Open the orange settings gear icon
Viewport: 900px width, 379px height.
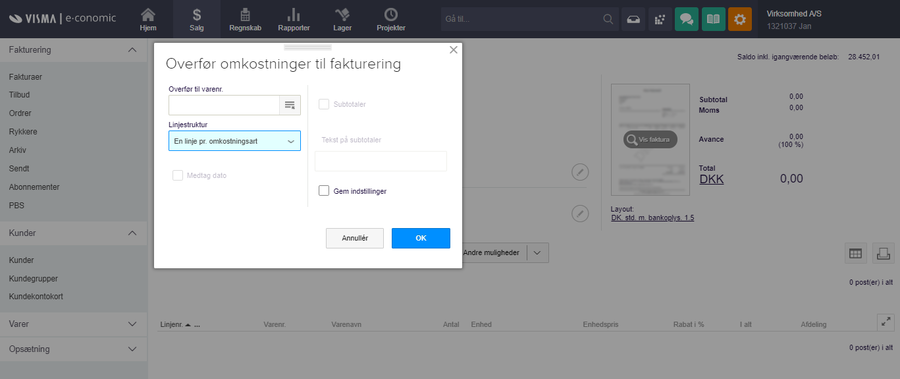click(x=740, y=19)
